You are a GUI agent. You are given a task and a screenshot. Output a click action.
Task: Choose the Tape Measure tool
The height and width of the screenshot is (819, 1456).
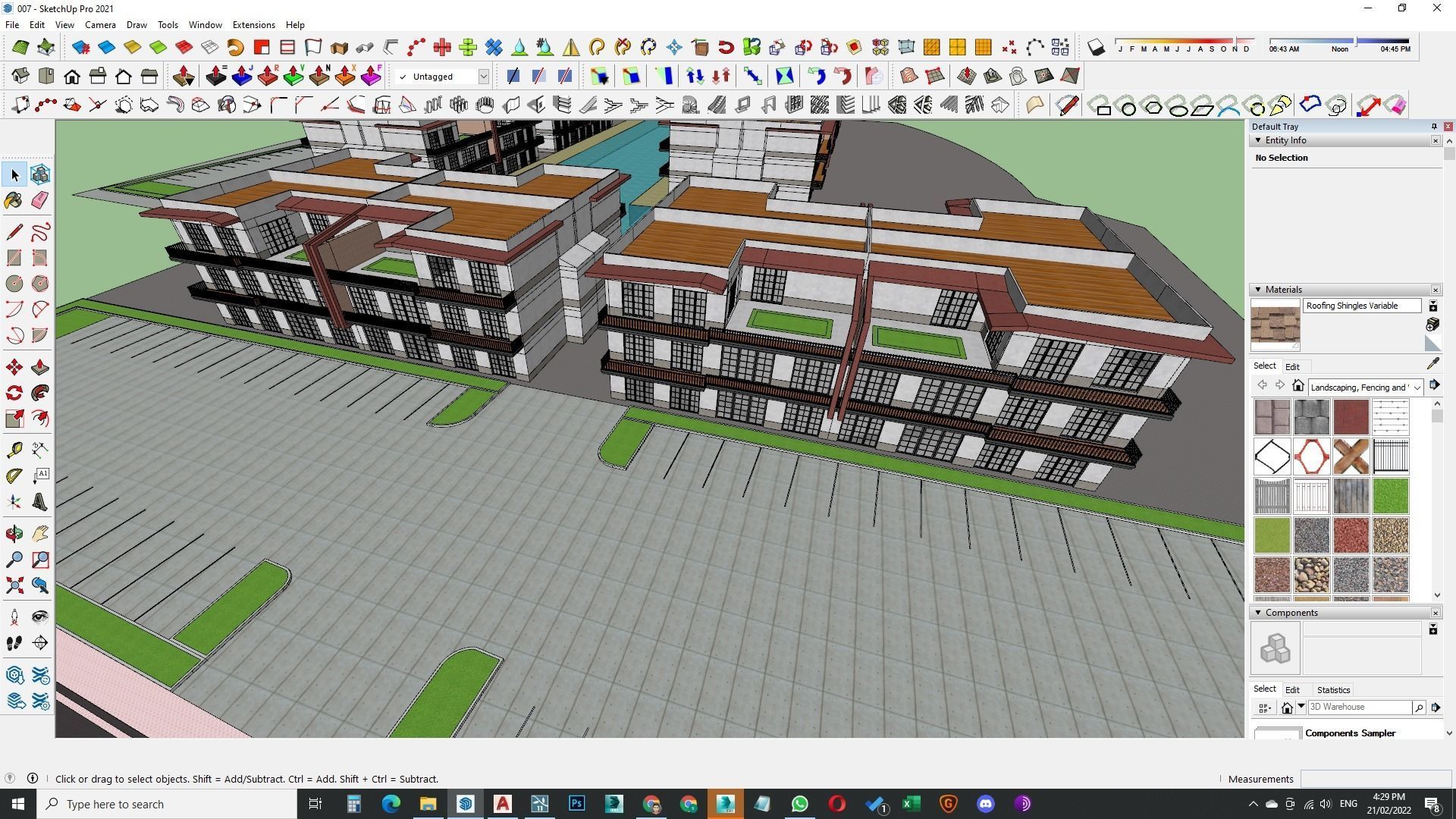(x=14, y=450)
